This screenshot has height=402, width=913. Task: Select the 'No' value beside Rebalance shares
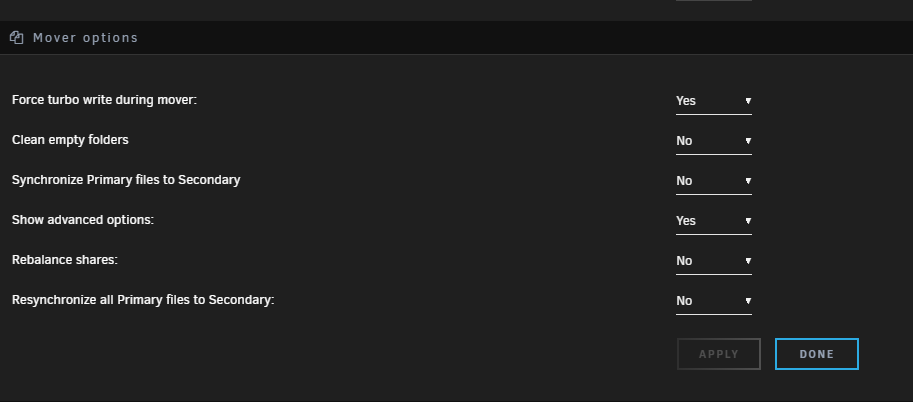click(684, 261)
